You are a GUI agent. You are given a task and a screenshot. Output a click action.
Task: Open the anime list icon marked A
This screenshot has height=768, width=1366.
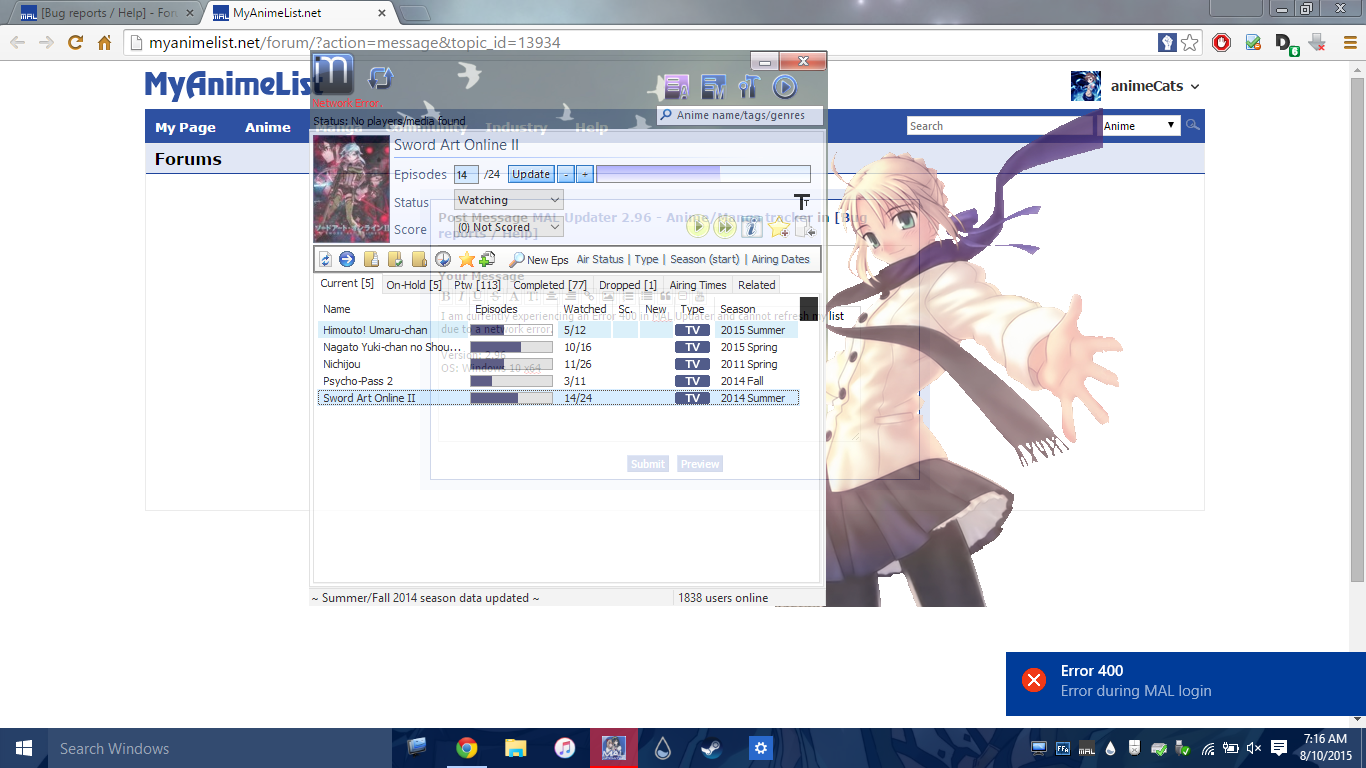[677, 87]
